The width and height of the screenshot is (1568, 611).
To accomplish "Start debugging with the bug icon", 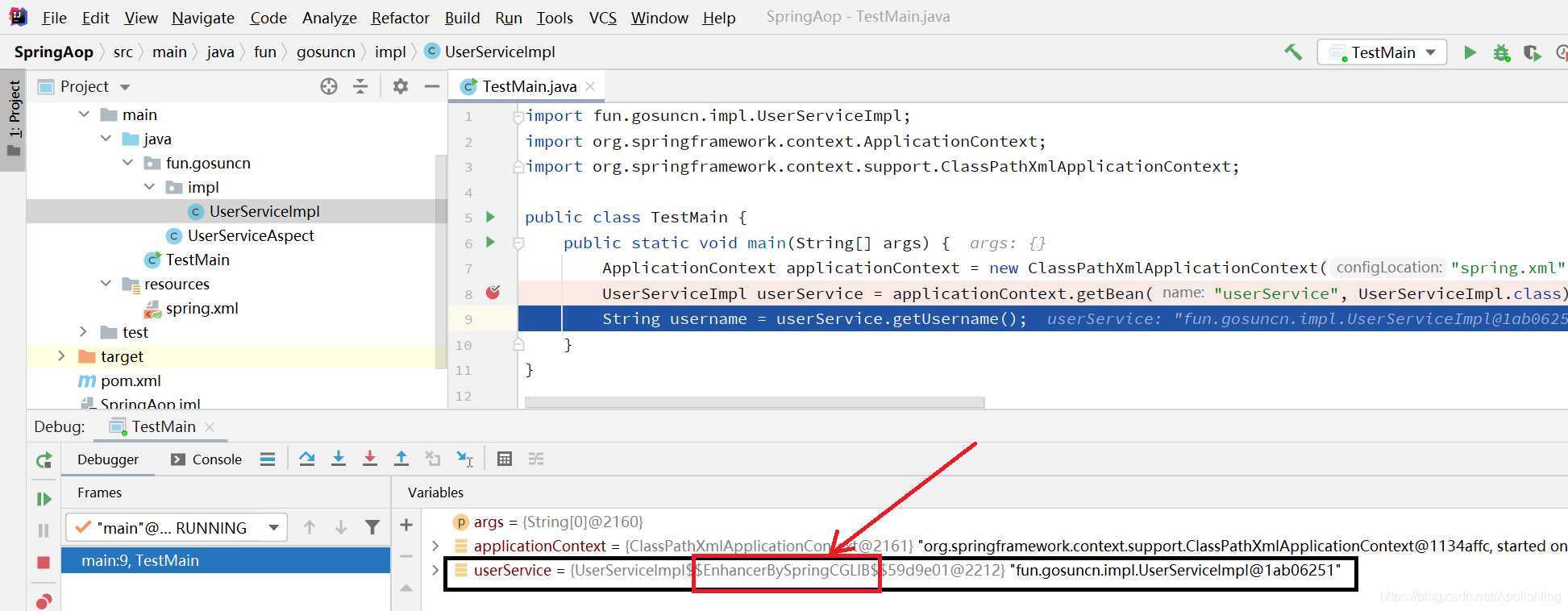I will click(1501, 52).
